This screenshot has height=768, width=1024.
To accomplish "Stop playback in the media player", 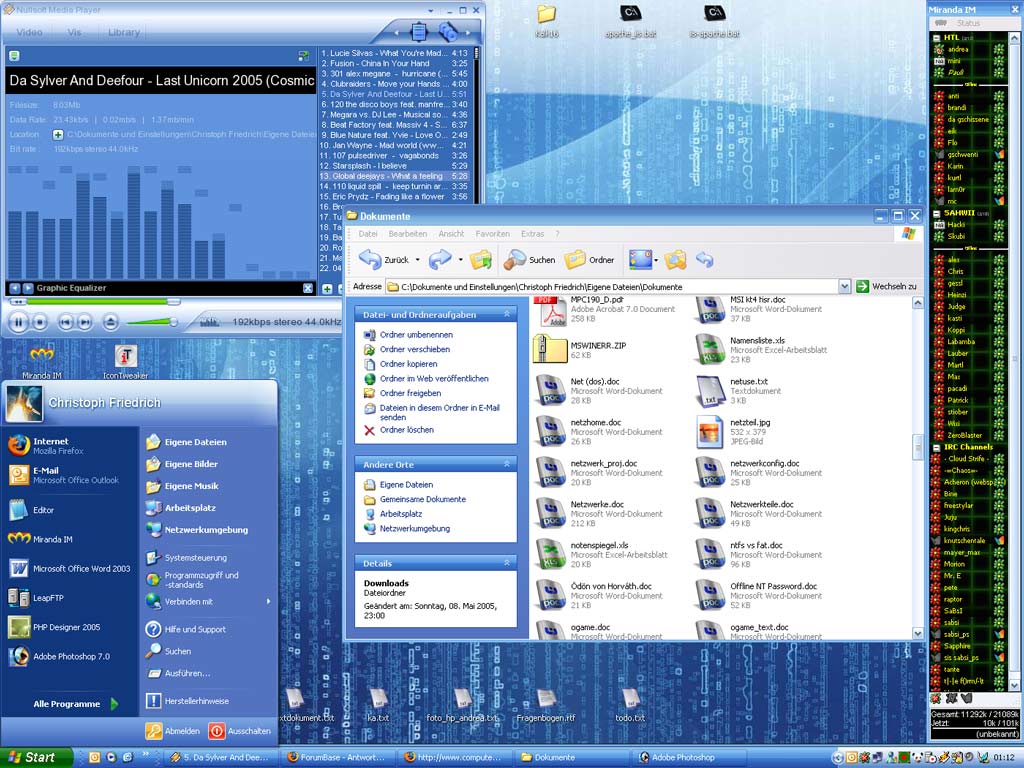I will [x=40, y=323].
